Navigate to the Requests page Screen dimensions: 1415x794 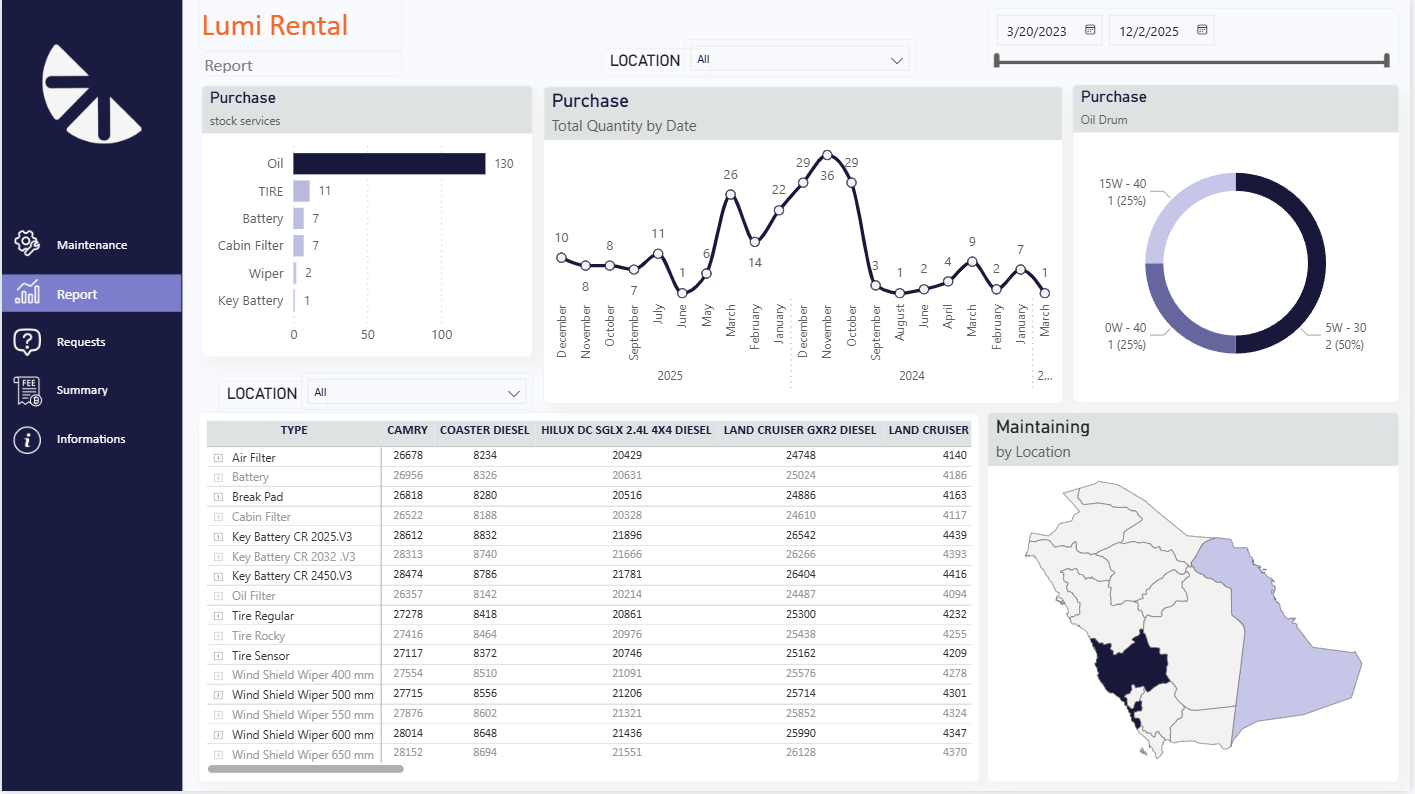(x=81, y=342)
